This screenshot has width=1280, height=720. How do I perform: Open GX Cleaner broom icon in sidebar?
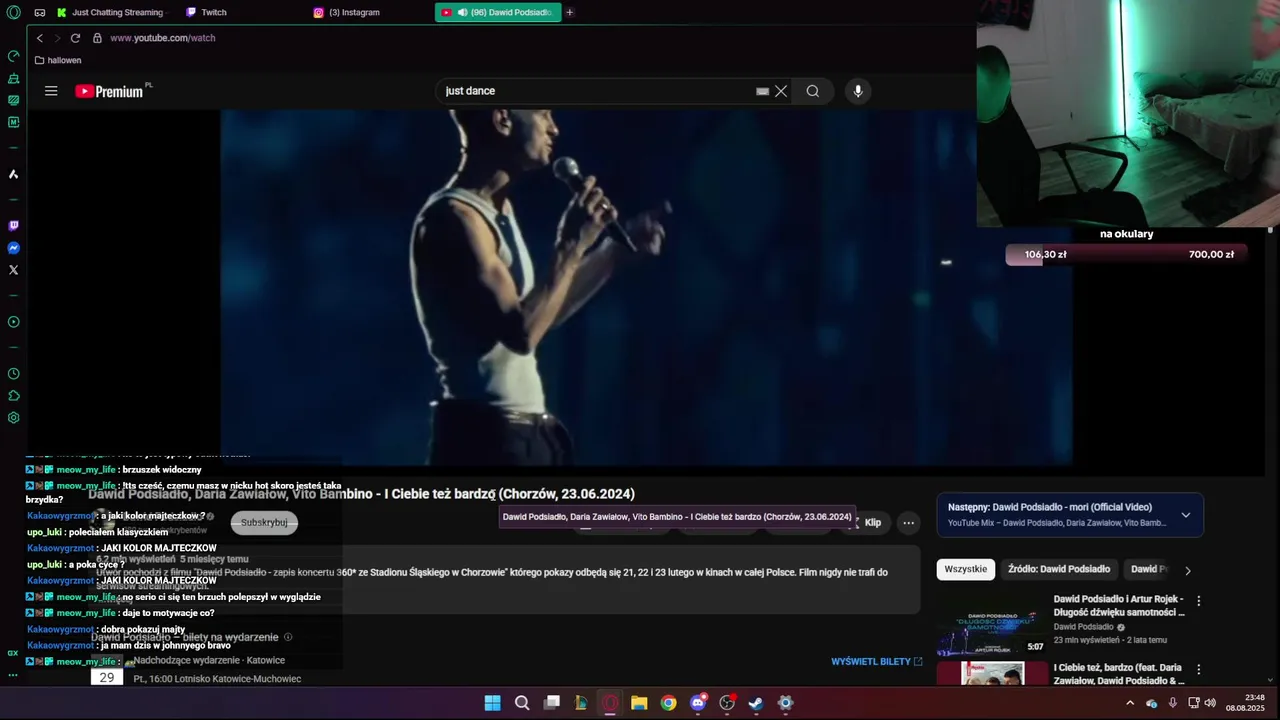click(13, 78)
